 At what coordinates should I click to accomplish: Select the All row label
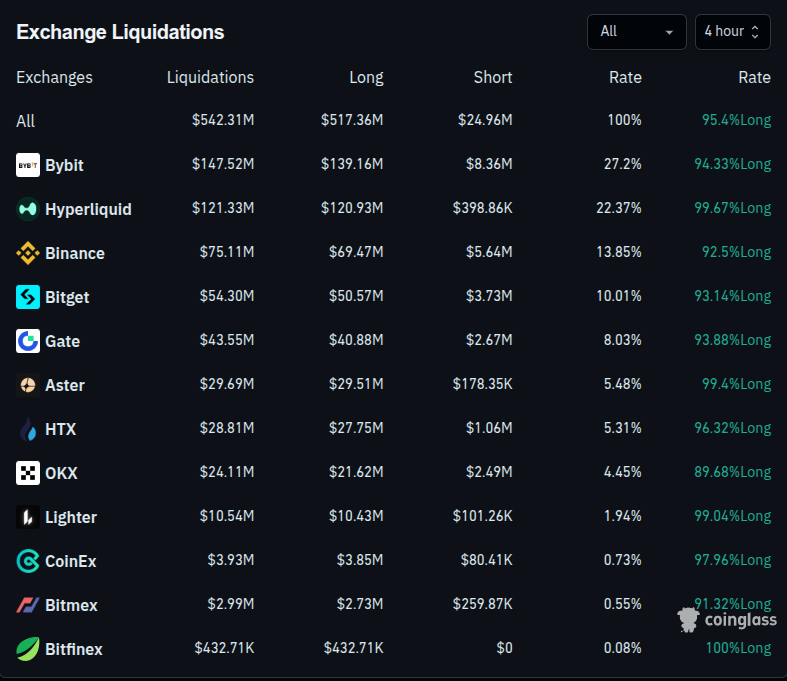click(x=25, y=121)
